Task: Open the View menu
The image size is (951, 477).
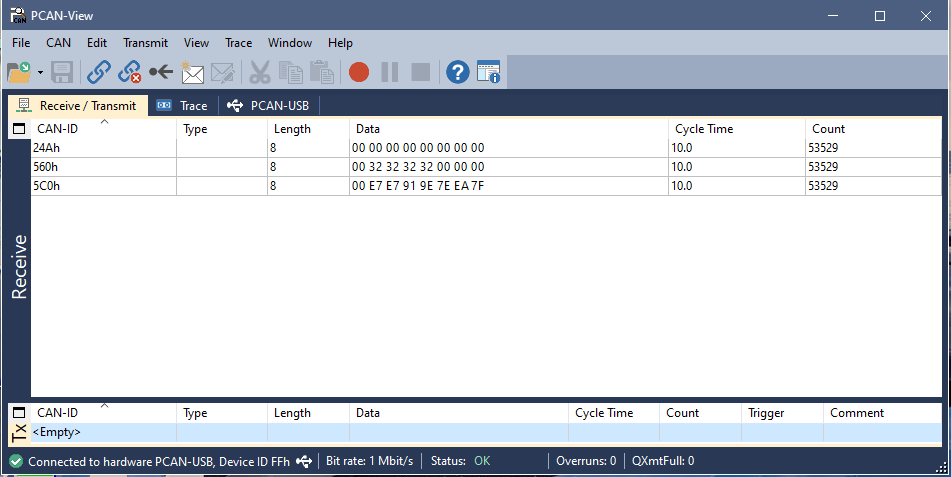Action: pos(197,42)
